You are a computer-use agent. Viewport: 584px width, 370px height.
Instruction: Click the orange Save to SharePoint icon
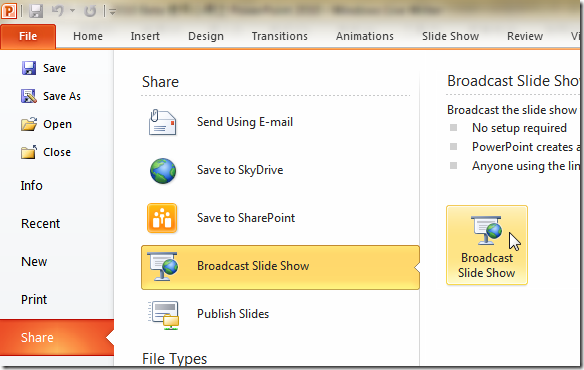pos(162,218)
